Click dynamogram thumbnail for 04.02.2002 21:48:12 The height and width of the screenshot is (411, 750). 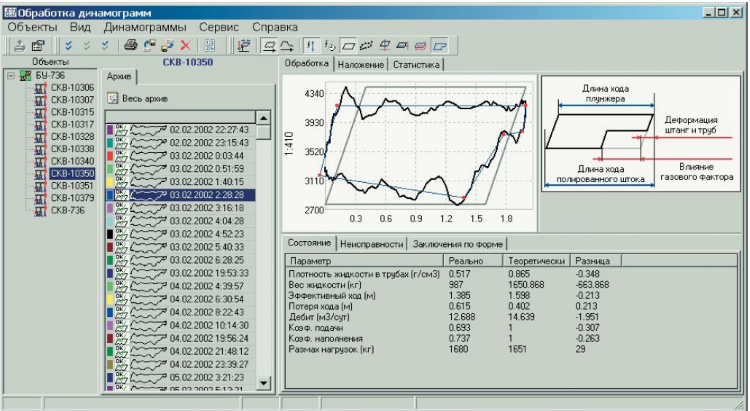point(148,352)
